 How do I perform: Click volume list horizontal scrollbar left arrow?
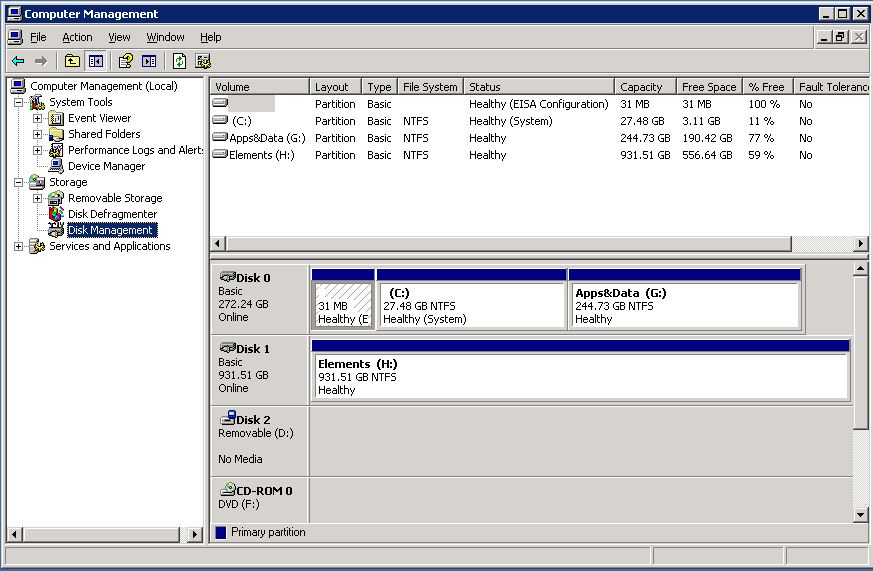(218, 244)
